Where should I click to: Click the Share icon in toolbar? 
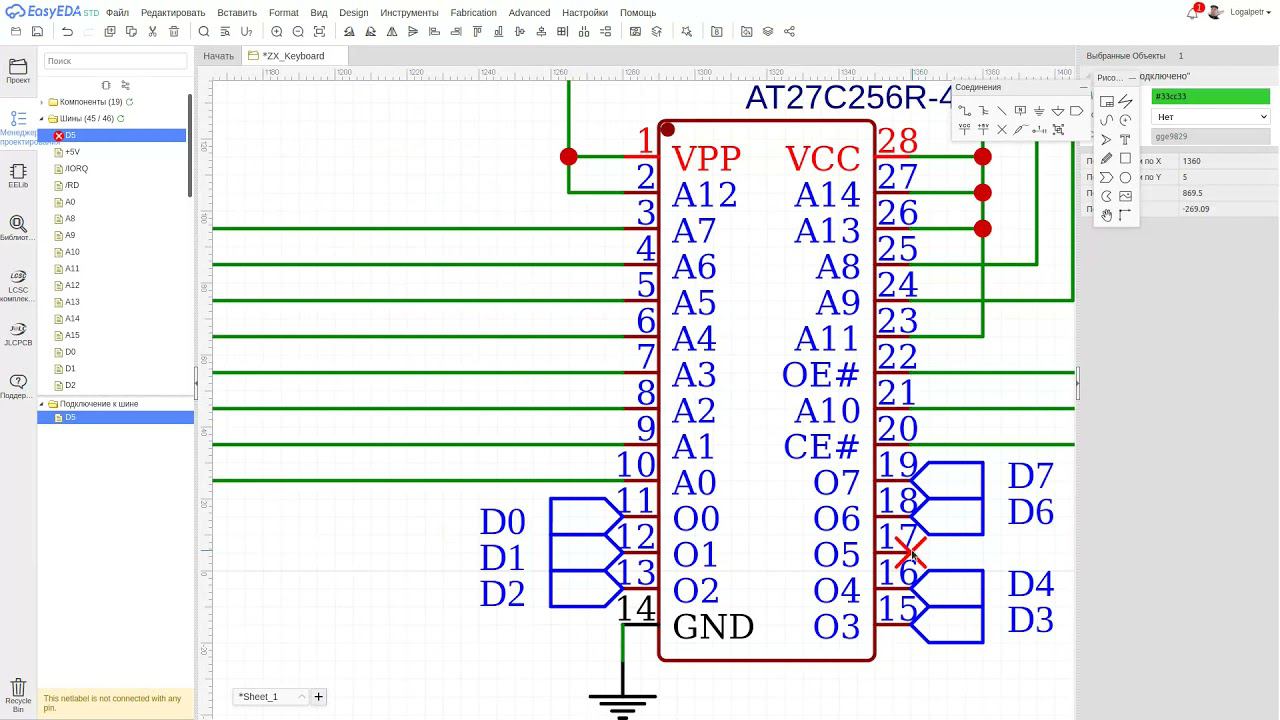pyautogui.click(x=789, y=32)
